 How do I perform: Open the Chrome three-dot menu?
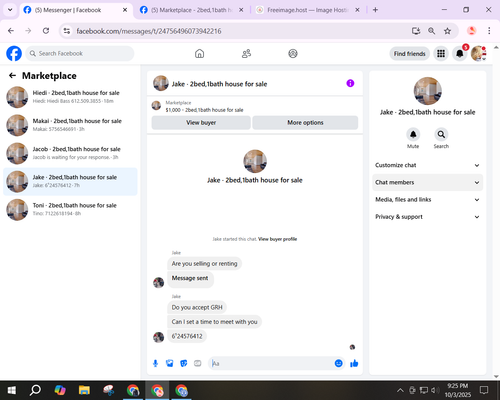(489, 31)
